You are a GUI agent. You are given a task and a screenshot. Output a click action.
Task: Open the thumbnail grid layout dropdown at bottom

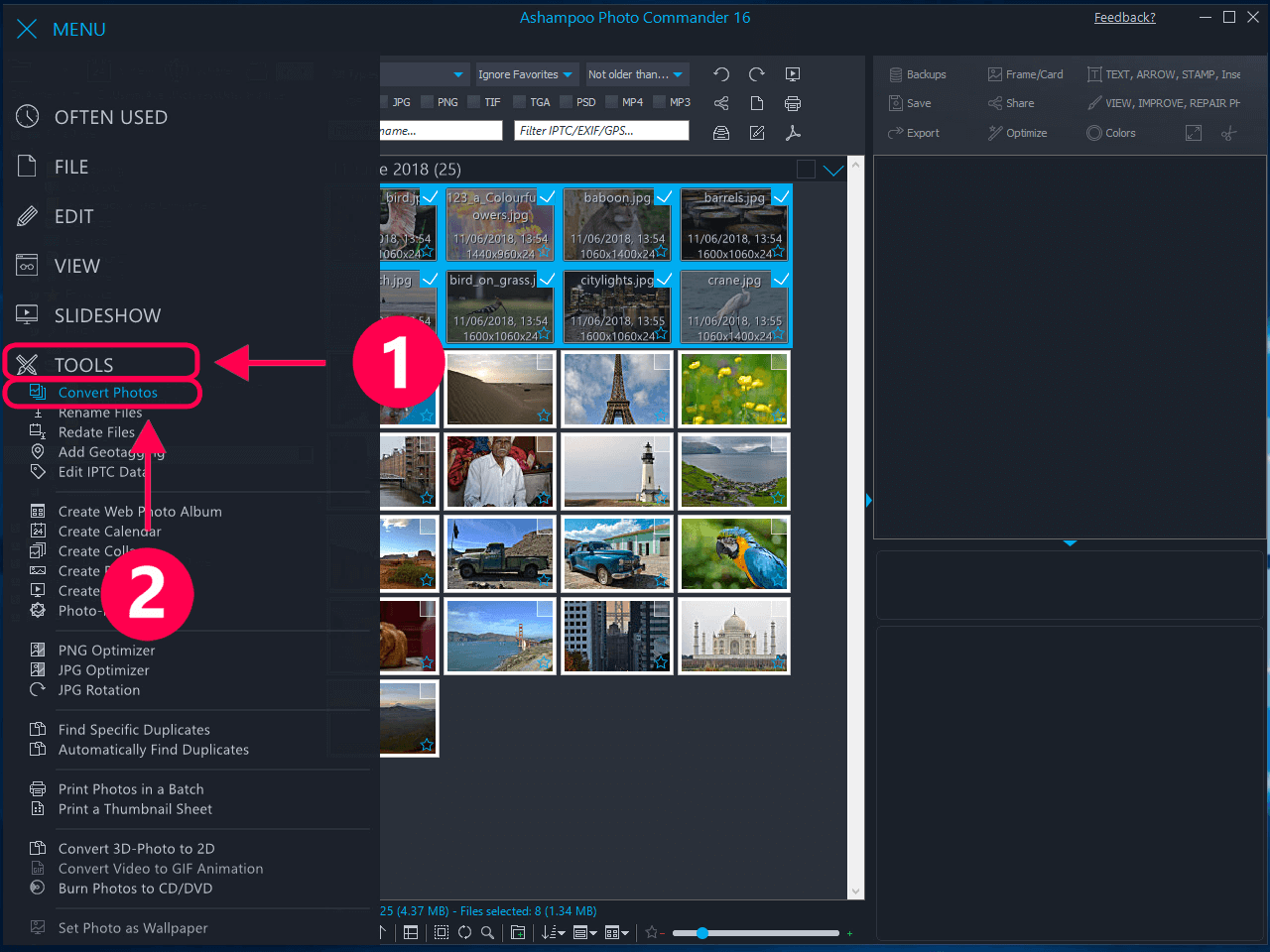click(x=617, y=932)
